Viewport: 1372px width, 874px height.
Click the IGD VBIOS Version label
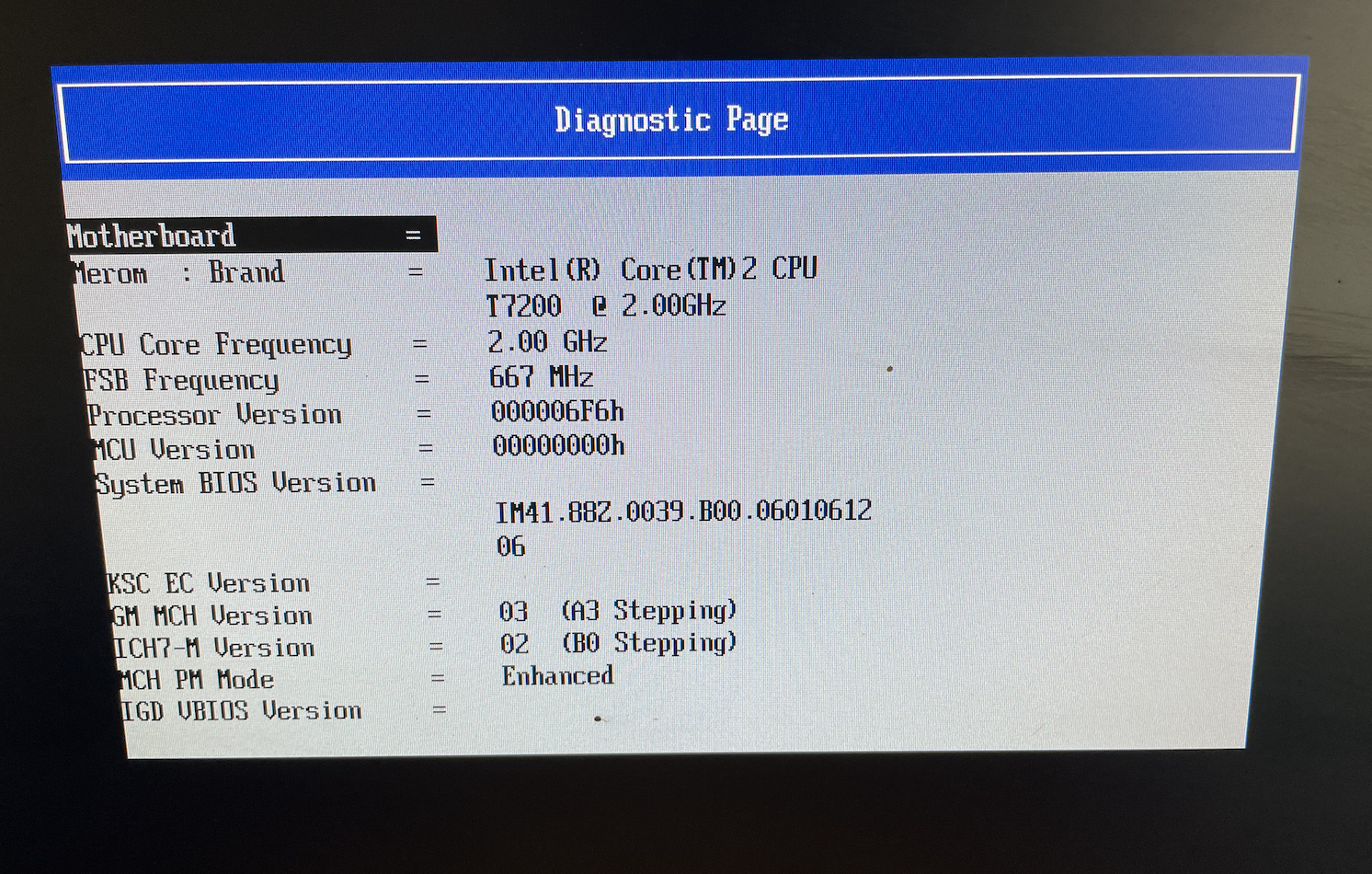pyautogui.click(x=241, y=711)
